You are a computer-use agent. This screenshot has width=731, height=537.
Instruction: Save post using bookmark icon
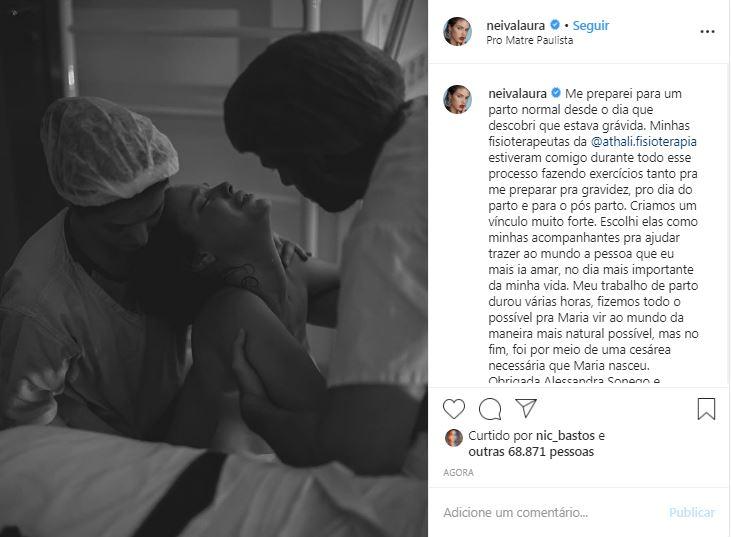tap(706, 409)
